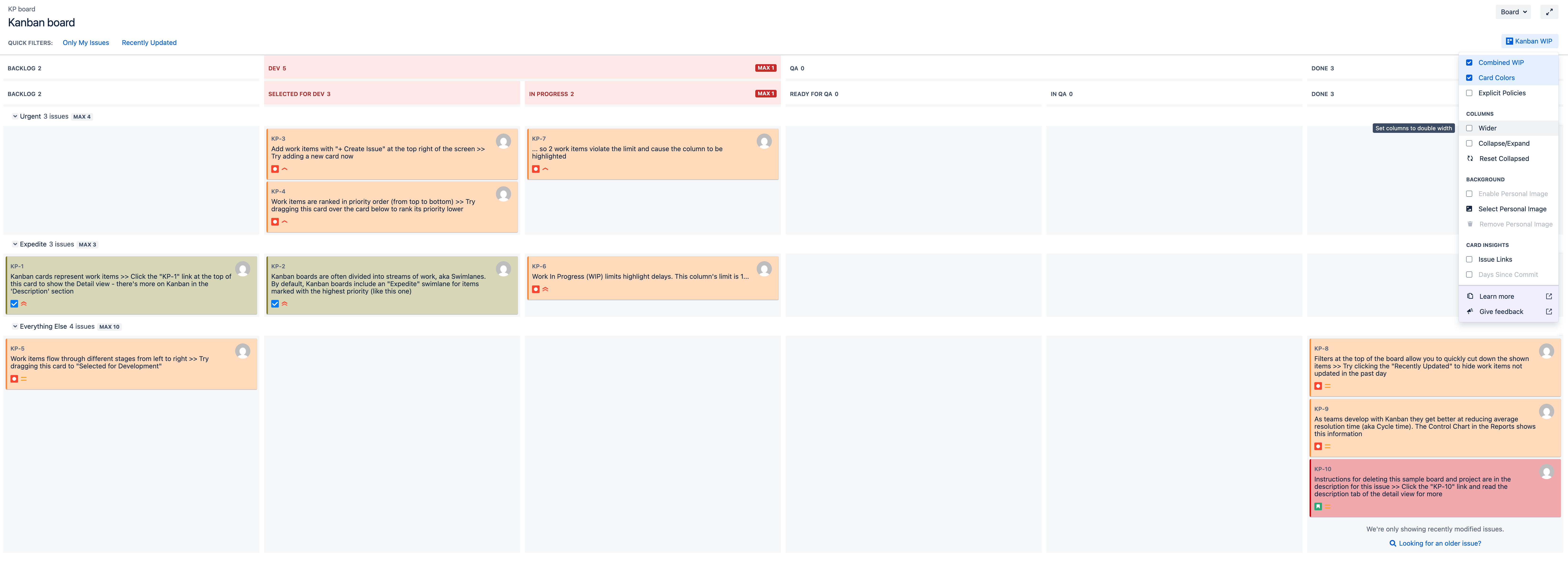Click assignee avatar on KP-8 card
Screen dimensions: 1568x568
[x=1546, y=351]
